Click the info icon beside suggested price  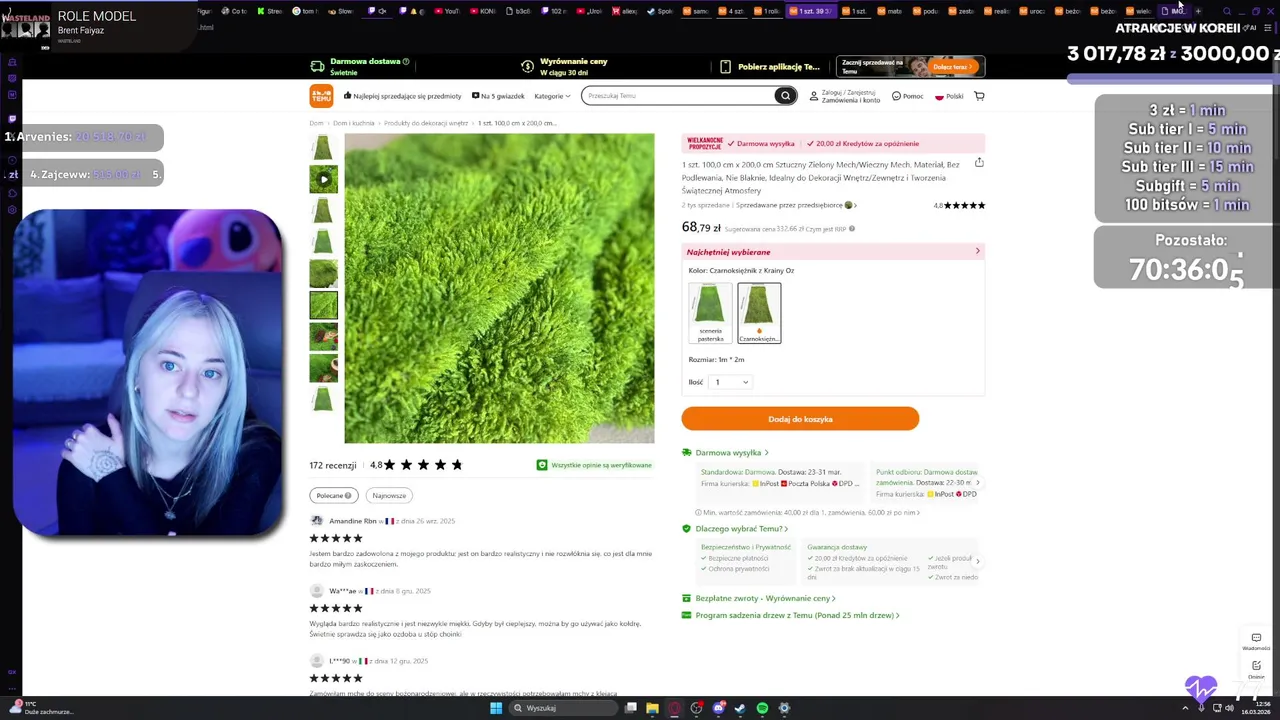(x=851, y=229)
